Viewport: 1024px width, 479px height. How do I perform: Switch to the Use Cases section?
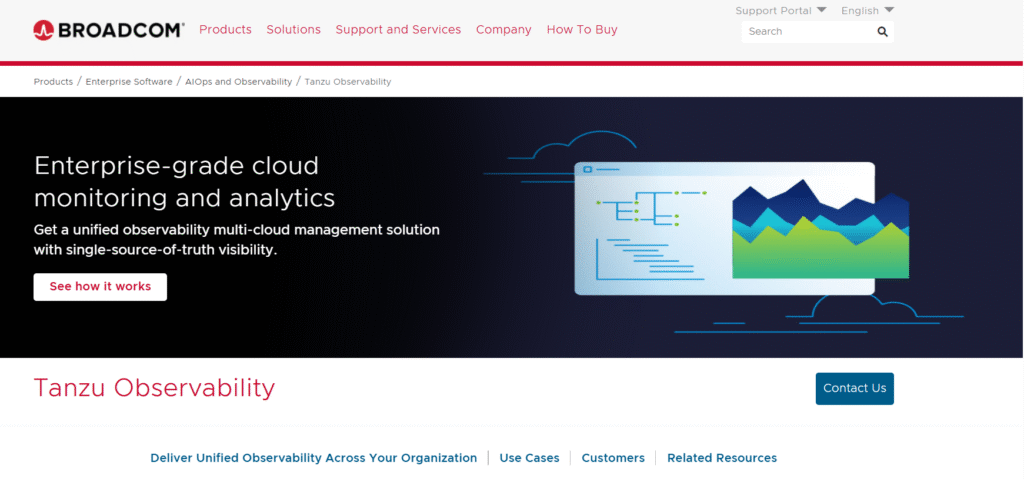[529, 458]
